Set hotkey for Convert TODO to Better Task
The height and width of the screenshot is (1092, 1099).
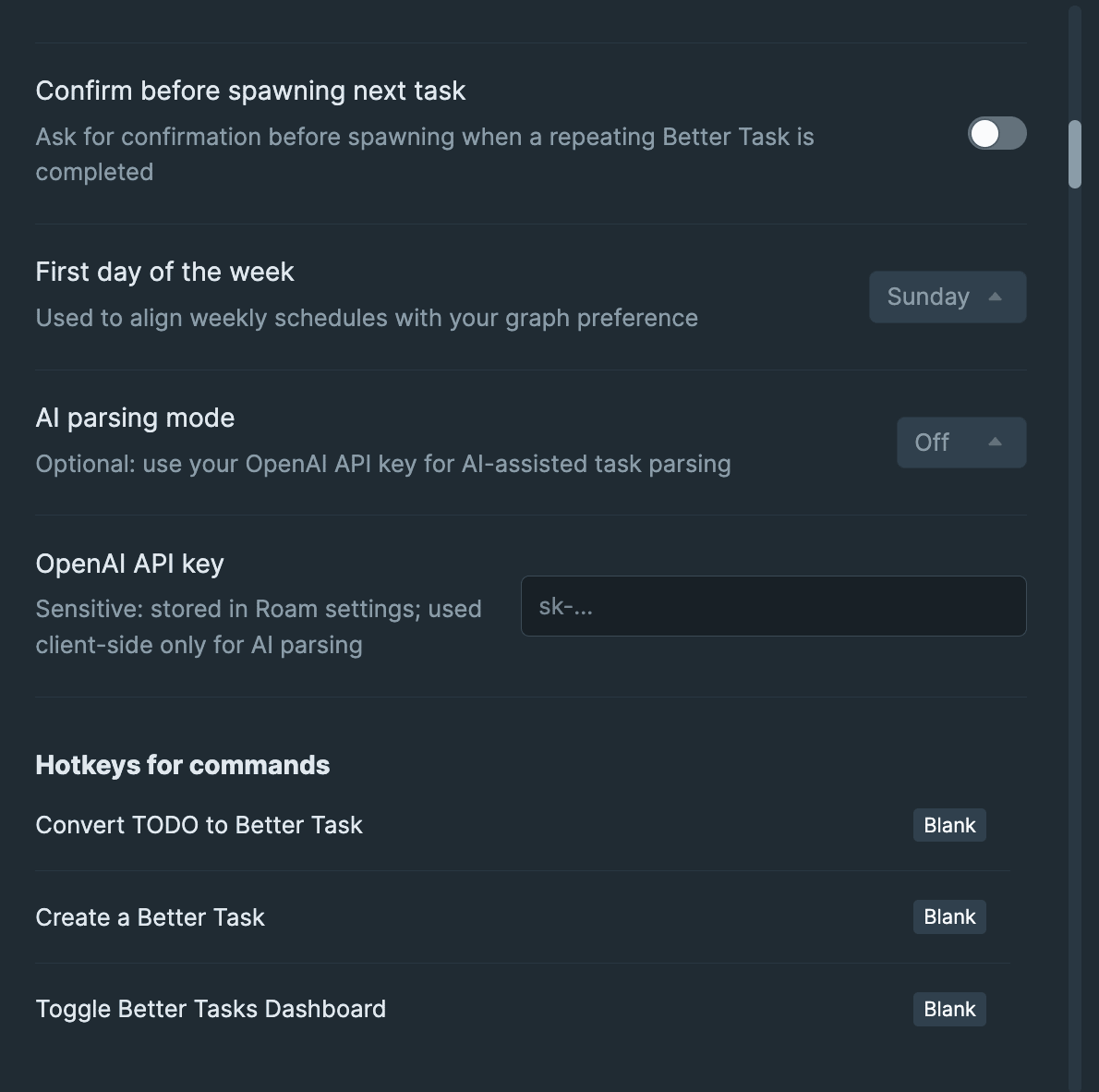(x=949, y=825)
